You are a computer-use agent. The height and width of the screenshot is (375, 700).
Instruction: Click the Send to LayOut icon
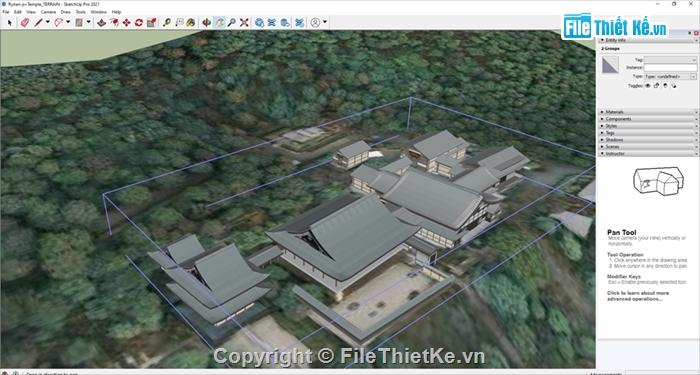pyautogui.click(x=285, y=22)
